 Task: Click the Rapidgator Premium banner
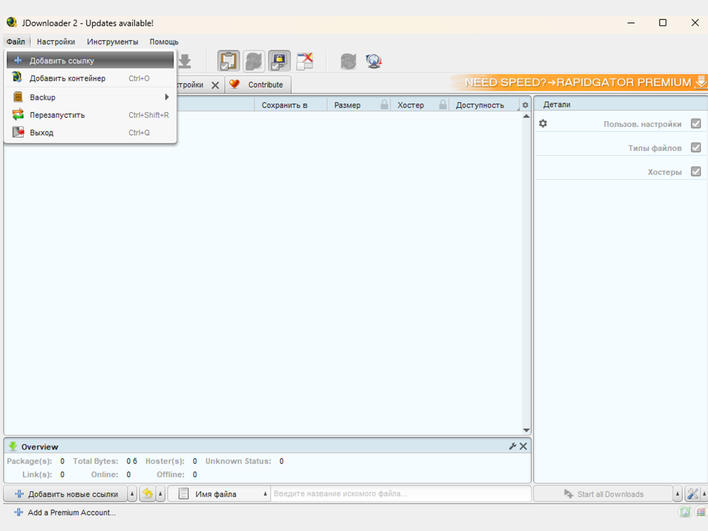pyautogui.click(x=579, y=83)
